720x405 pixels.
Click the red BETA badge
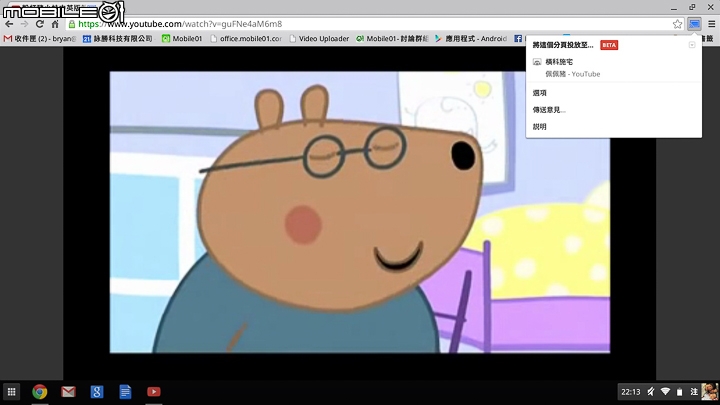609,45
